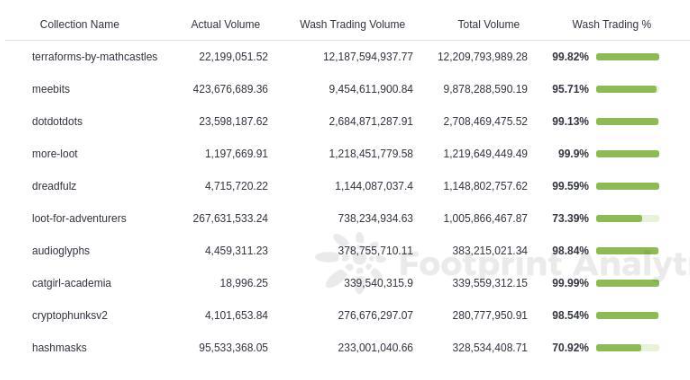Click the 95.71% progress bar for meebits
690x380 pixels.
(x=628, y=89)
